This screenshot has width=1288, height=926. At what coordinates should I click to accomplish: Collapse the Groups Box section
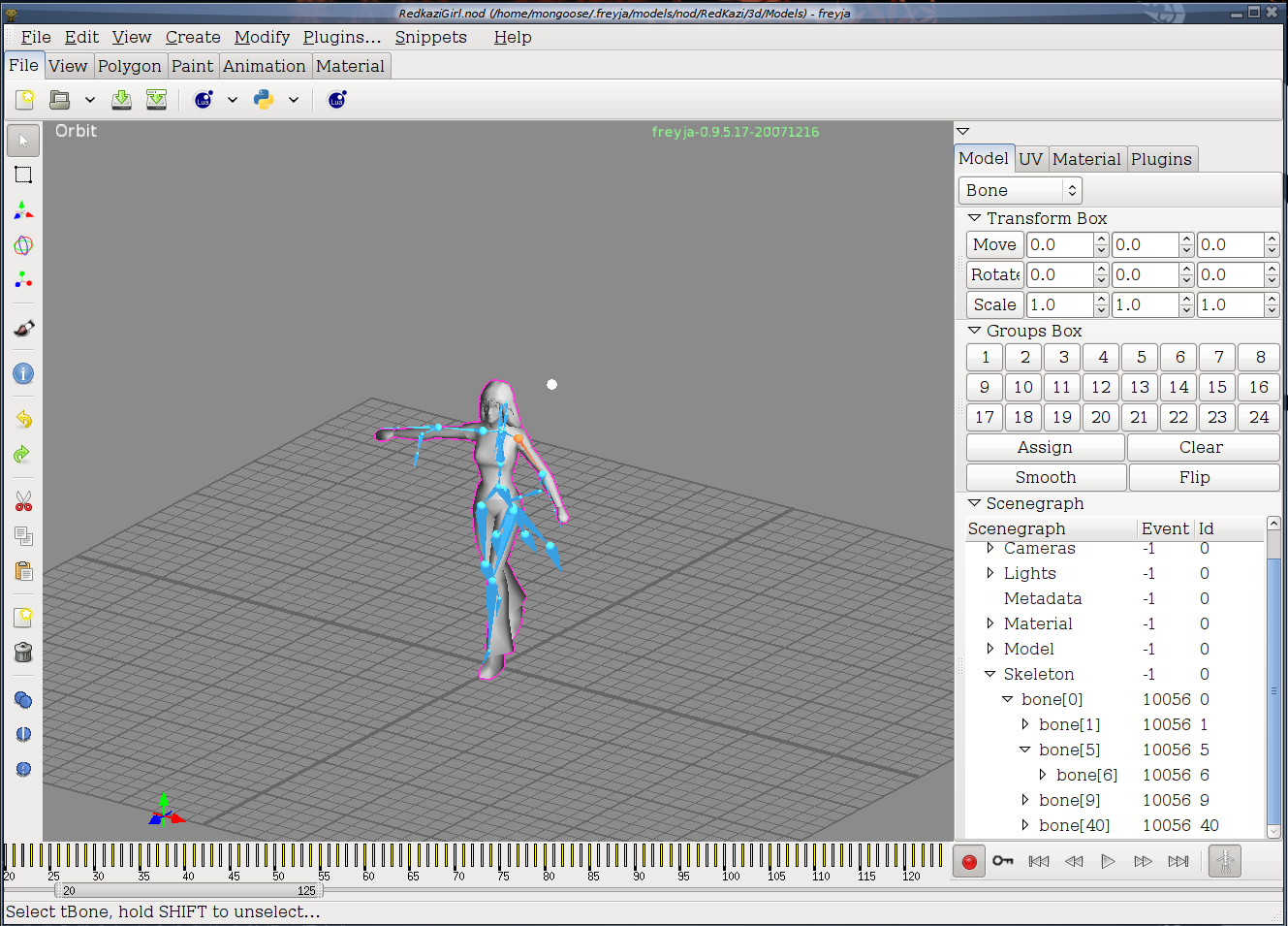pos(975,331)
